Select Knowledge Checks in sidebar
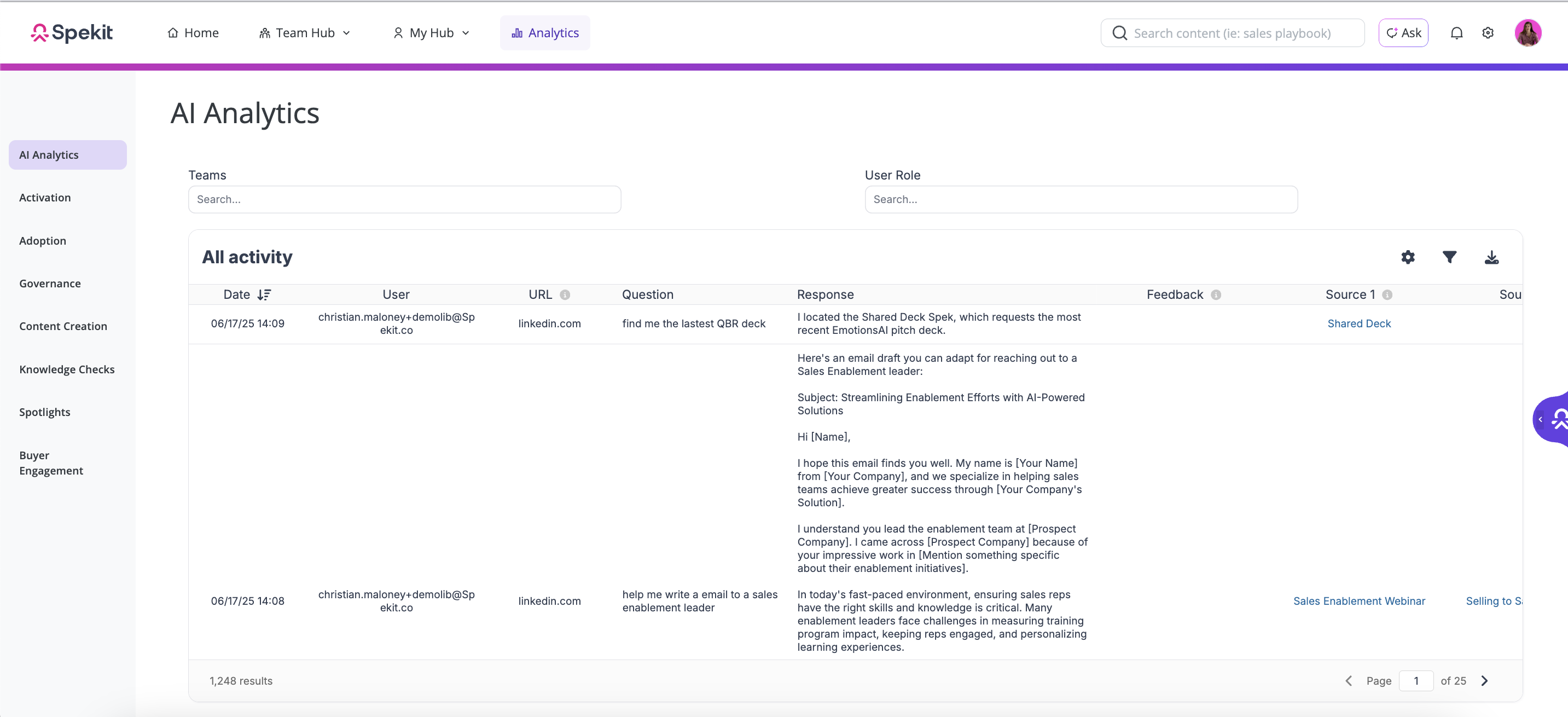 [x=67, y=369]
